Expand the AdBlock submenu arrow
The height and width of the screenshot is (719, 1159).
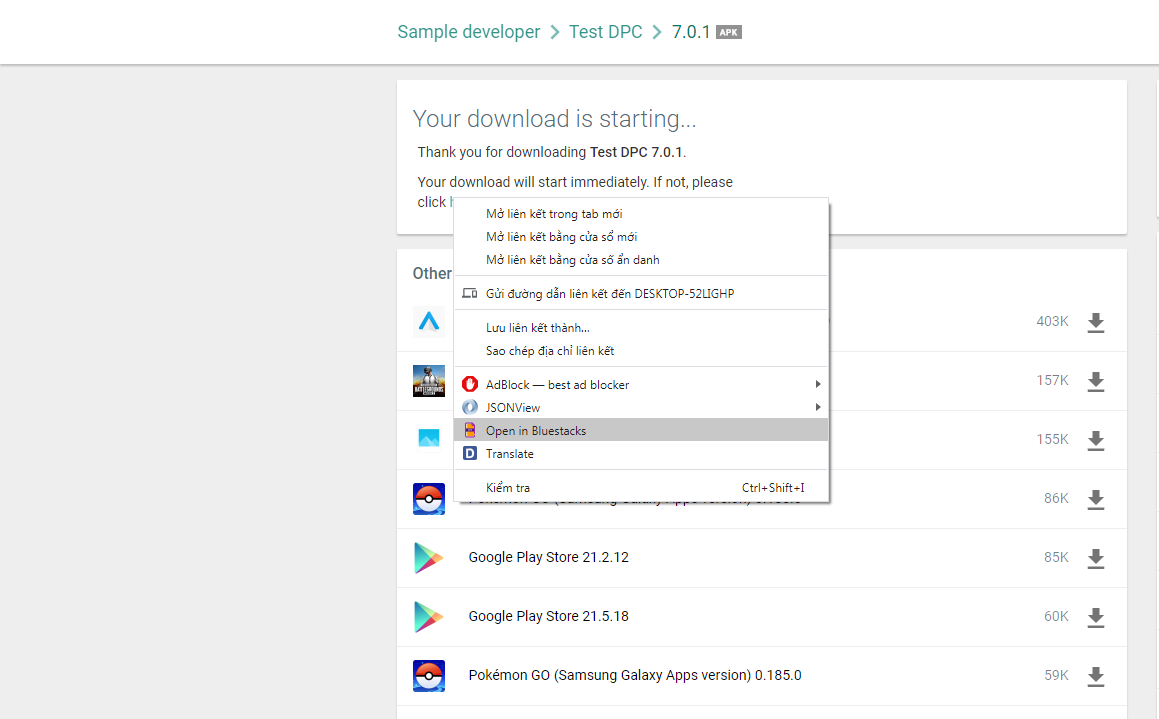tap(818, 384)
